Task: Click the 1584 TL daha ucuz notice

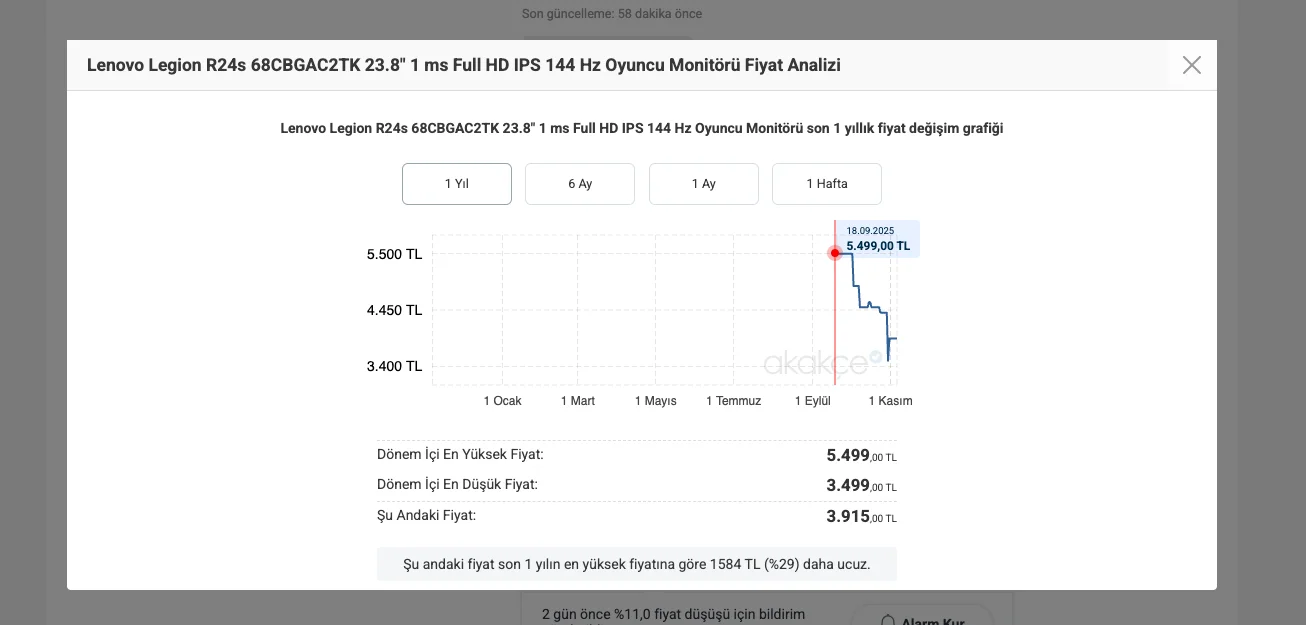Action: [637, 564]
